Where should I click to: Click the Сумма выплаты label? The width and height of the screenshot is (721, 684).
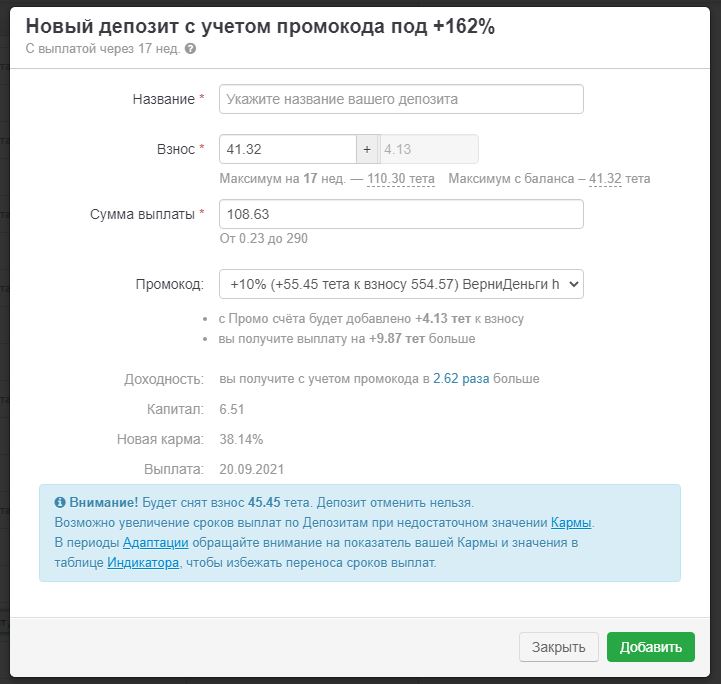[x=142, y=213]
